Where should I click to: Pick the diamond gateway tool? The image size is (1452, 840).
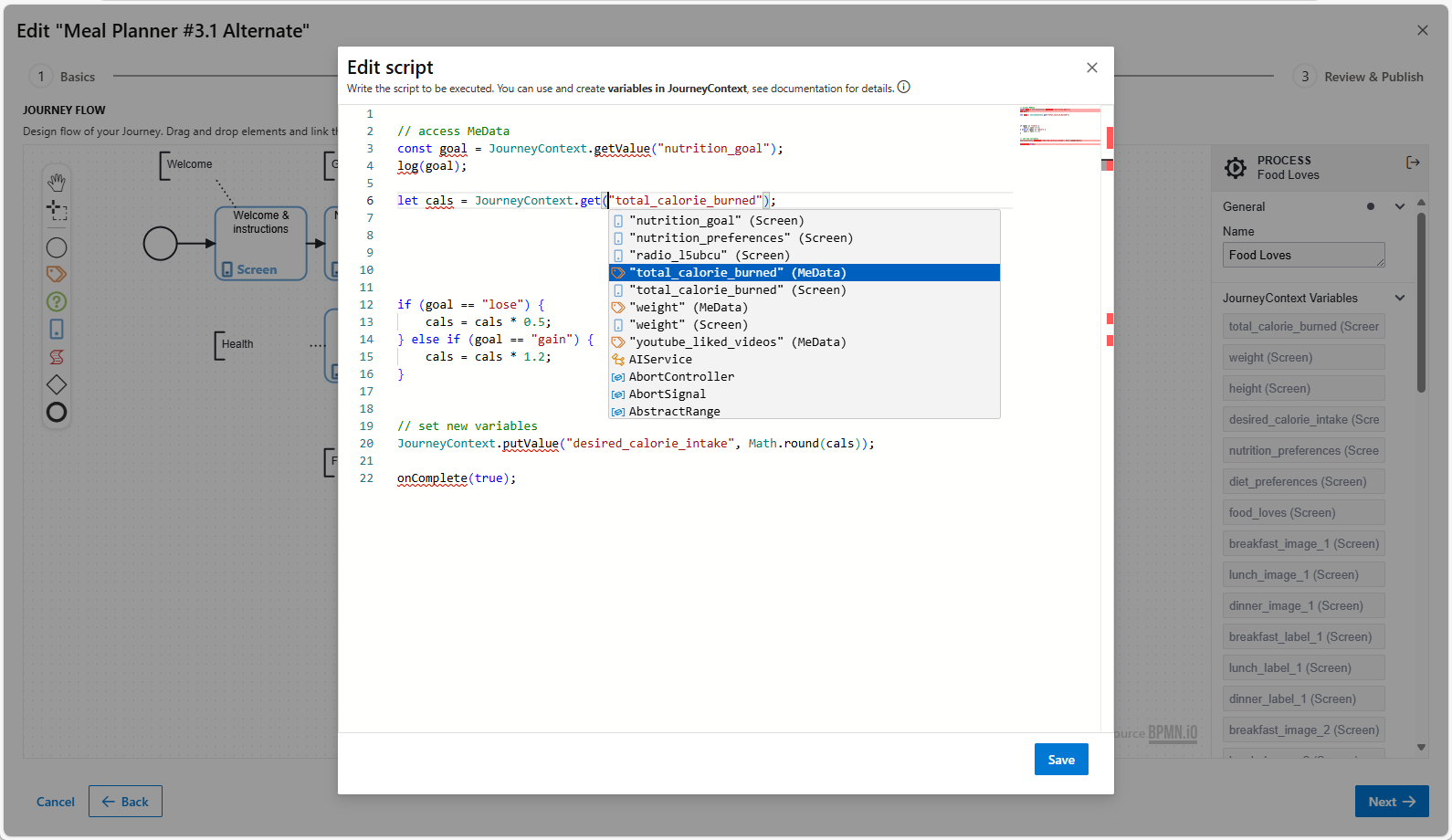pyautogui.click(x=57, y=384)
